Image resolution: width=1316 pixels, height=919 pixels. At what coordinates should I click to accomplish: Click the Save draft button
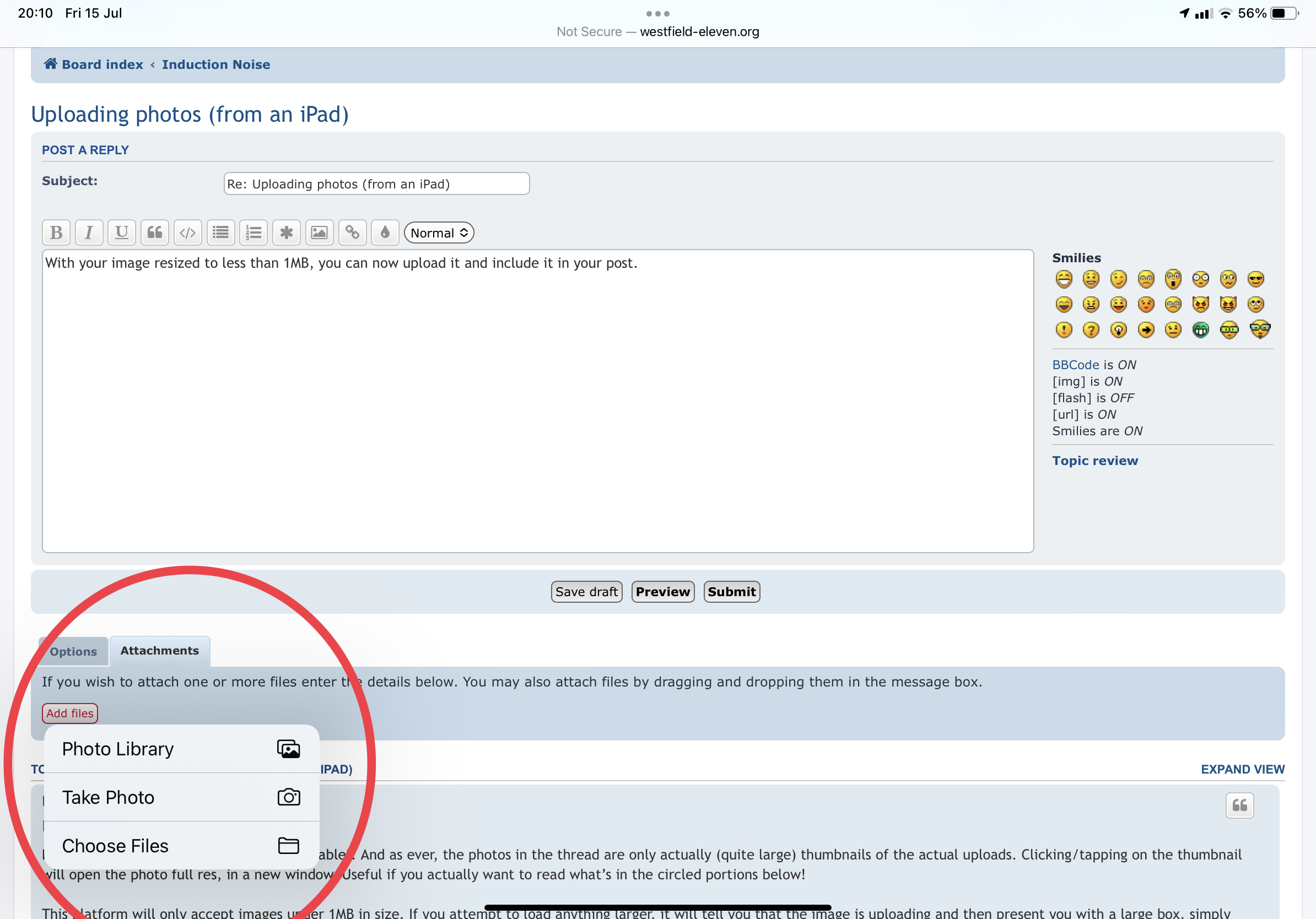click(x=586, y=592)
